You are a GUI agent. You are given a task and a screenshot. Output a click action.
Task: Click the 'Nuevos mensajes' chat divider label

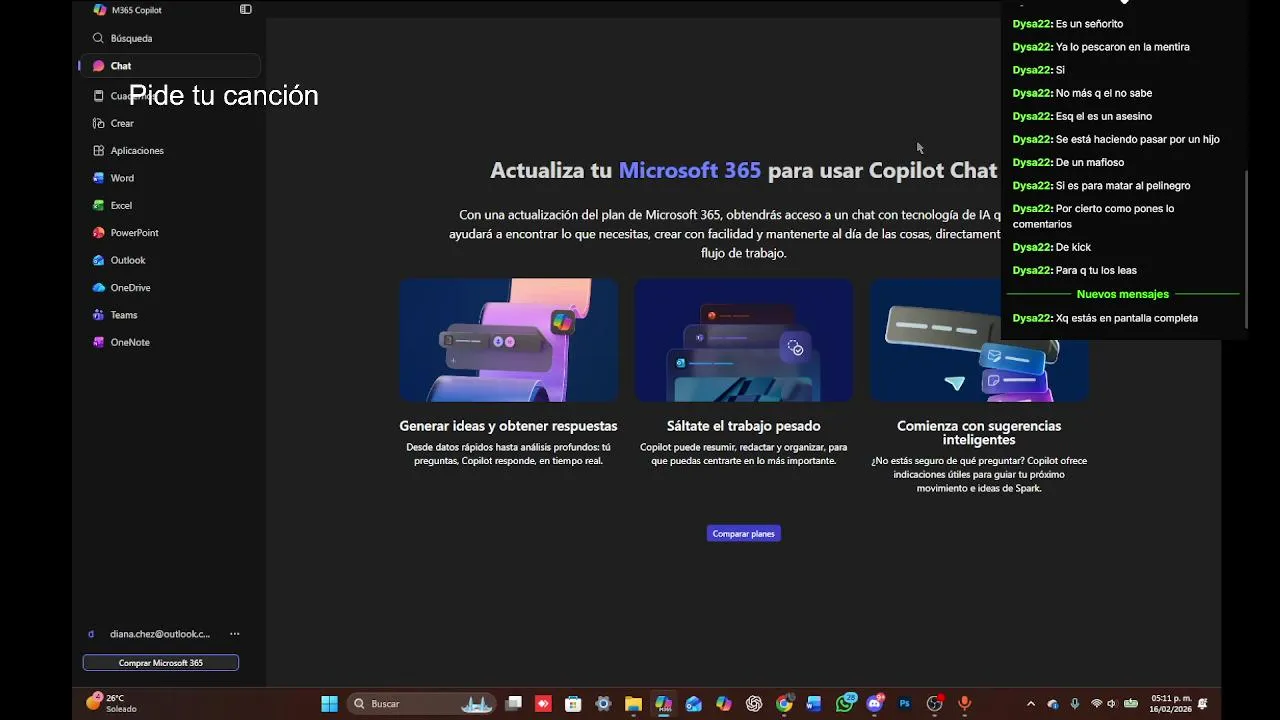click(1123, 294)
